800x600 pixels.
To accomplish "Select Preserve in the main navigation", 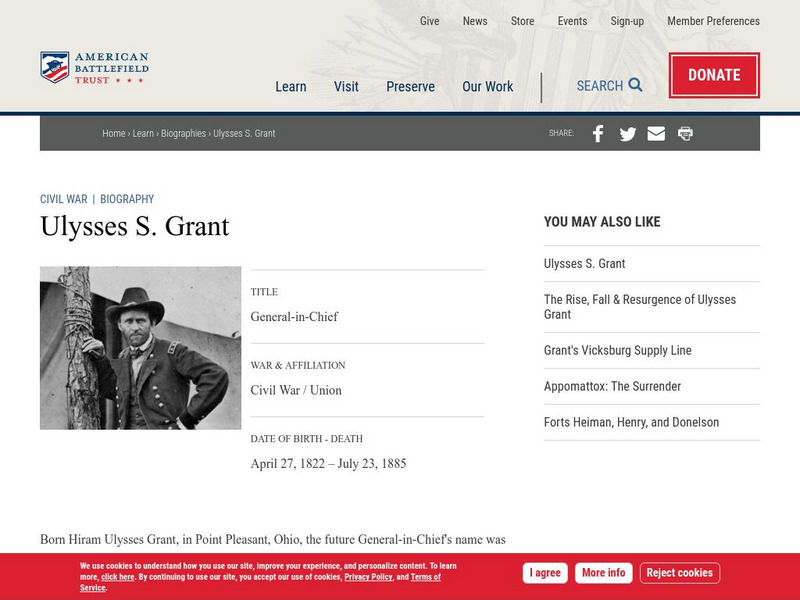I will tap(410, 87).
